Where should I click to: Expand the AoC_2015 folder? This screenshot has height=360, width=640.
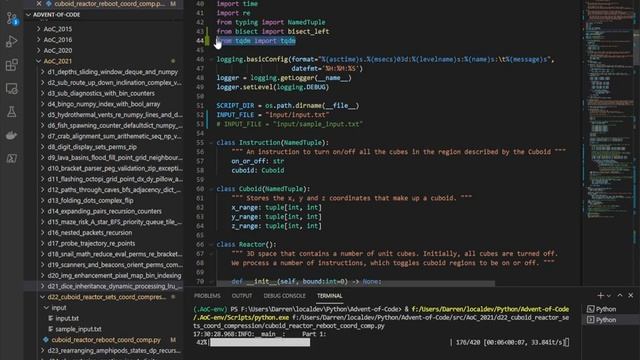coord(39,29)
